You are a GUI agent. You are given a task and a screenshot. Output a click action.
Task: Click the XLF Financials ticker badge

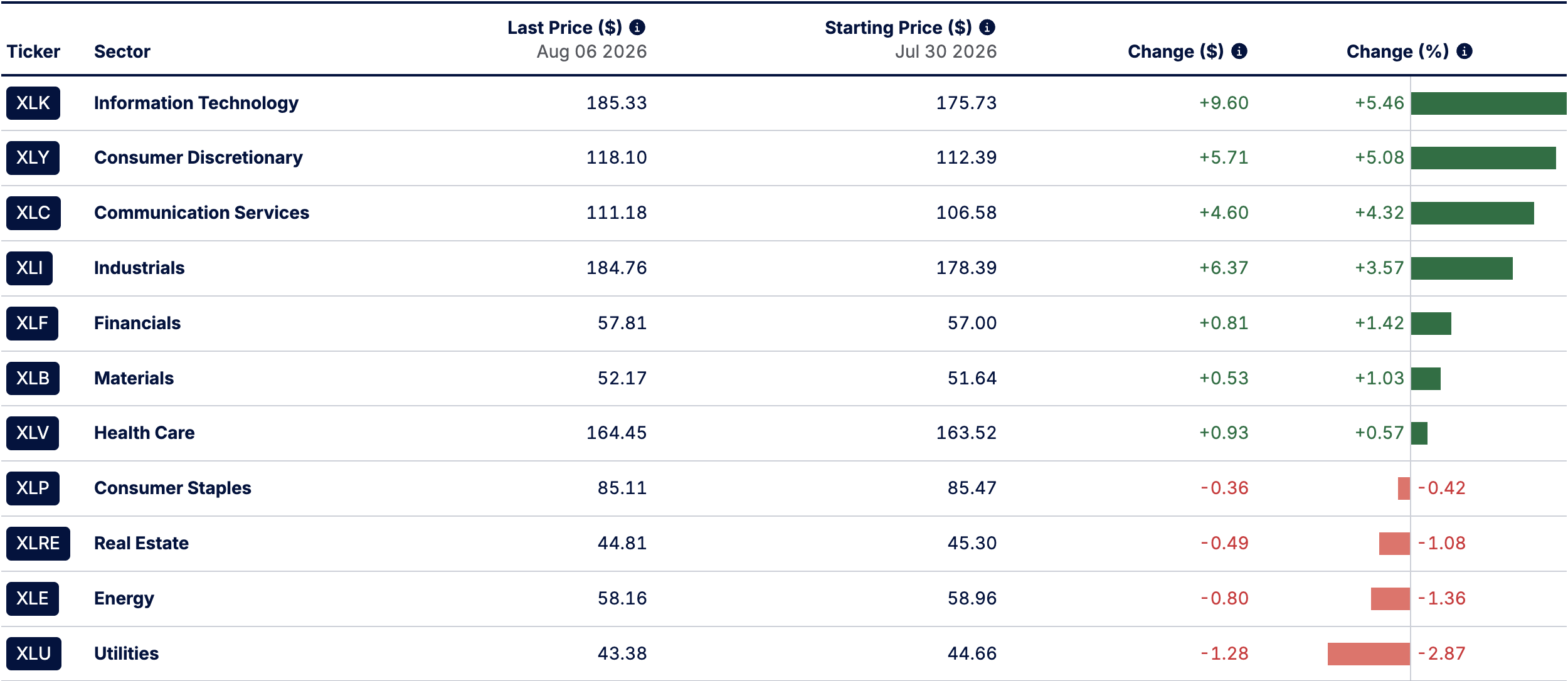point(32,323)
